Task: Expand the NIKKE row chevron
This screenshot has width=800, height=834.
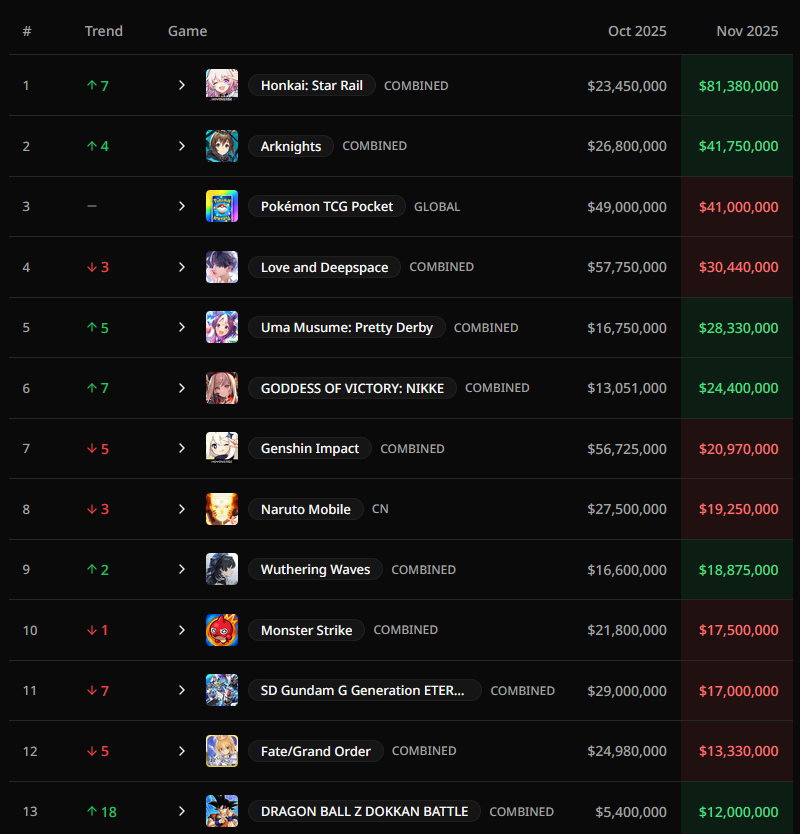Action: pos(182,388)
